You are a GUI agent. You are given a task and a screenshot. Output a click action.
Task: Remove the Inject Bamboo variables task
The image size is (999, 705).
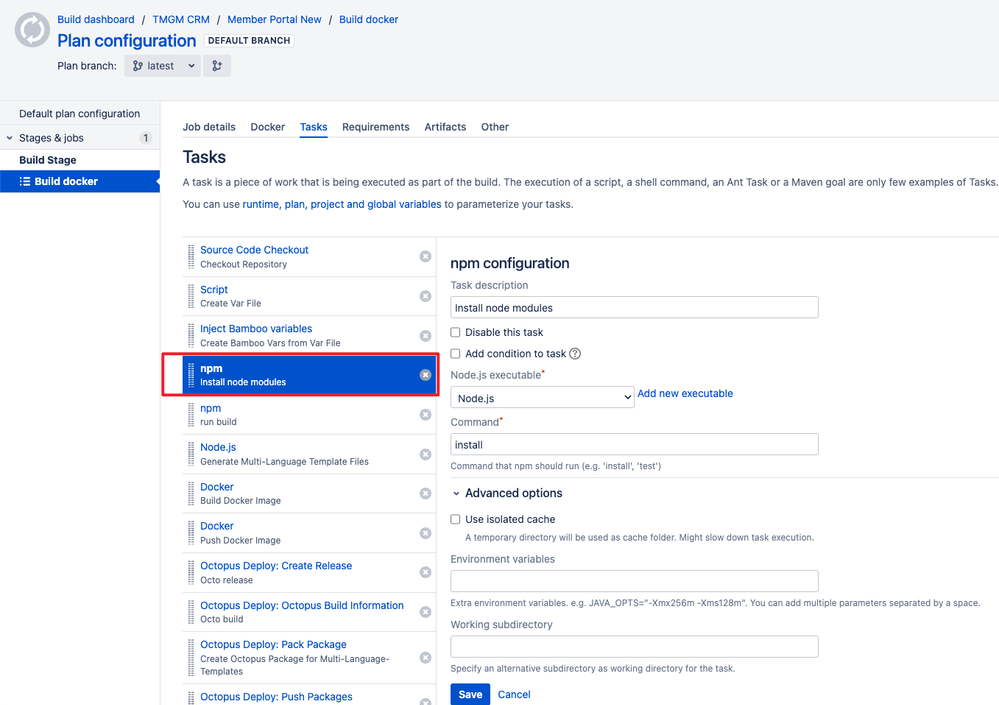tap(426, 336)
